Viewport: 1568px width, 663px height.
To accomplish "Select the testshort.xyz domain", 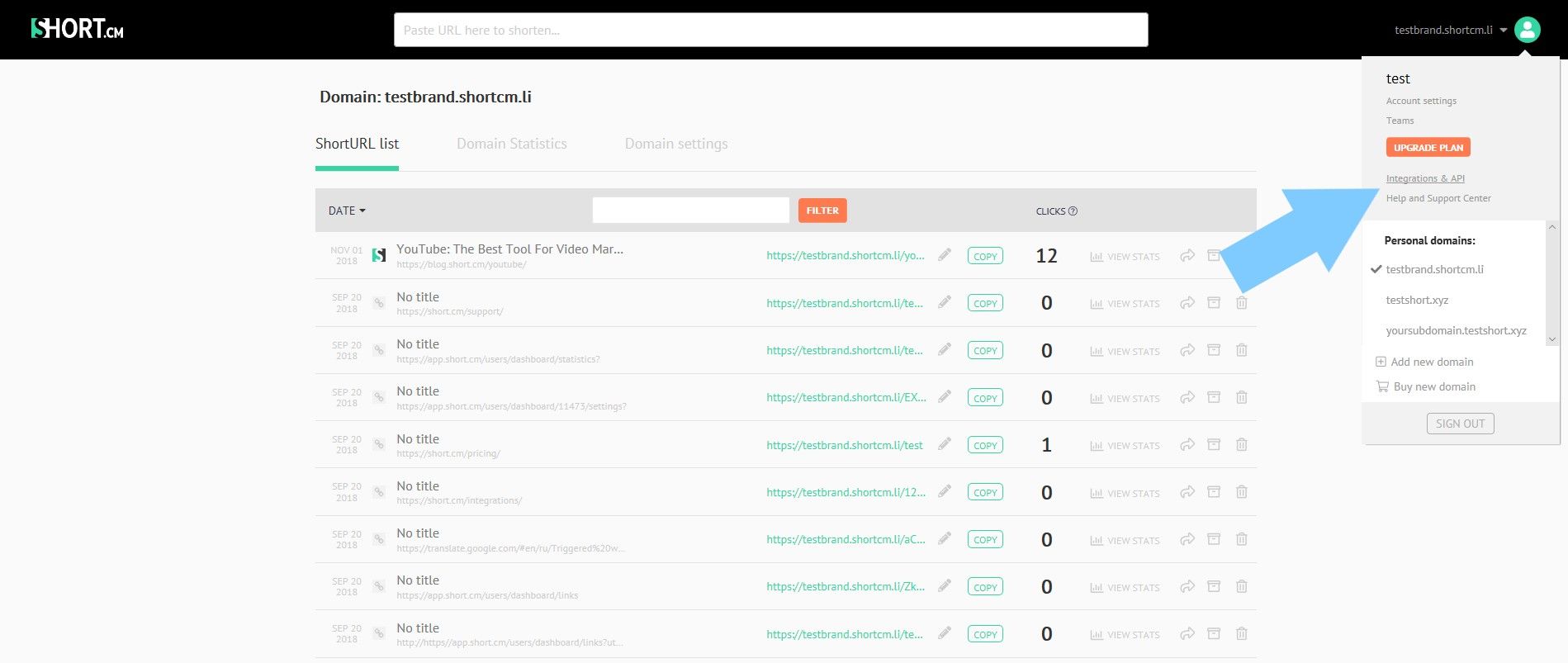I will (1417, 300).
